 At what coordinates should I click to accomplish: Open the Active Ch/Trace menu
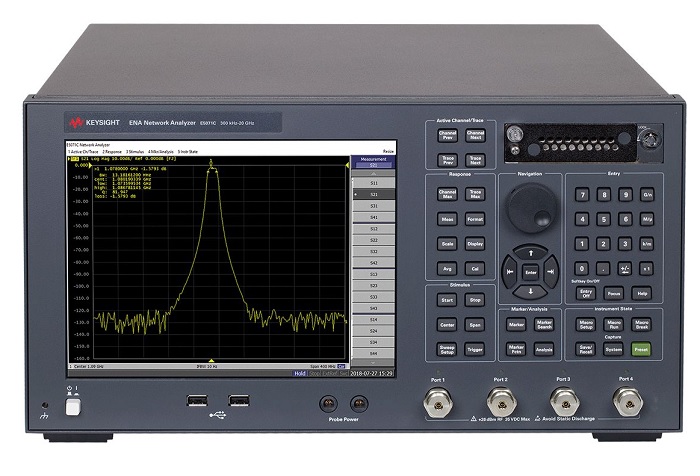pyautogui.click(x=84, y=150)
